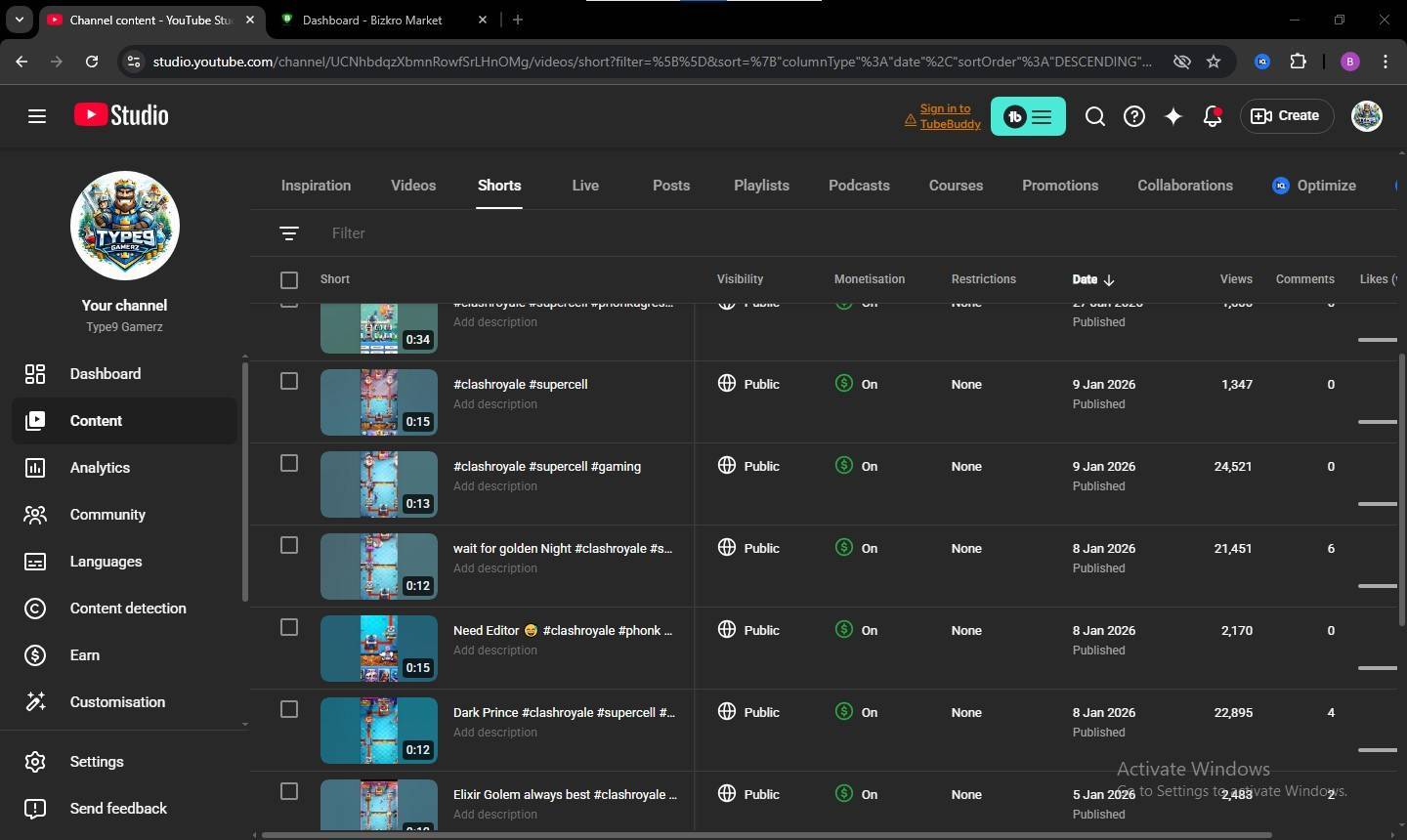This screenshot has height=840, width=1407.
Task: Click the Analytics sidebar icon
Action: click(35, 468)
